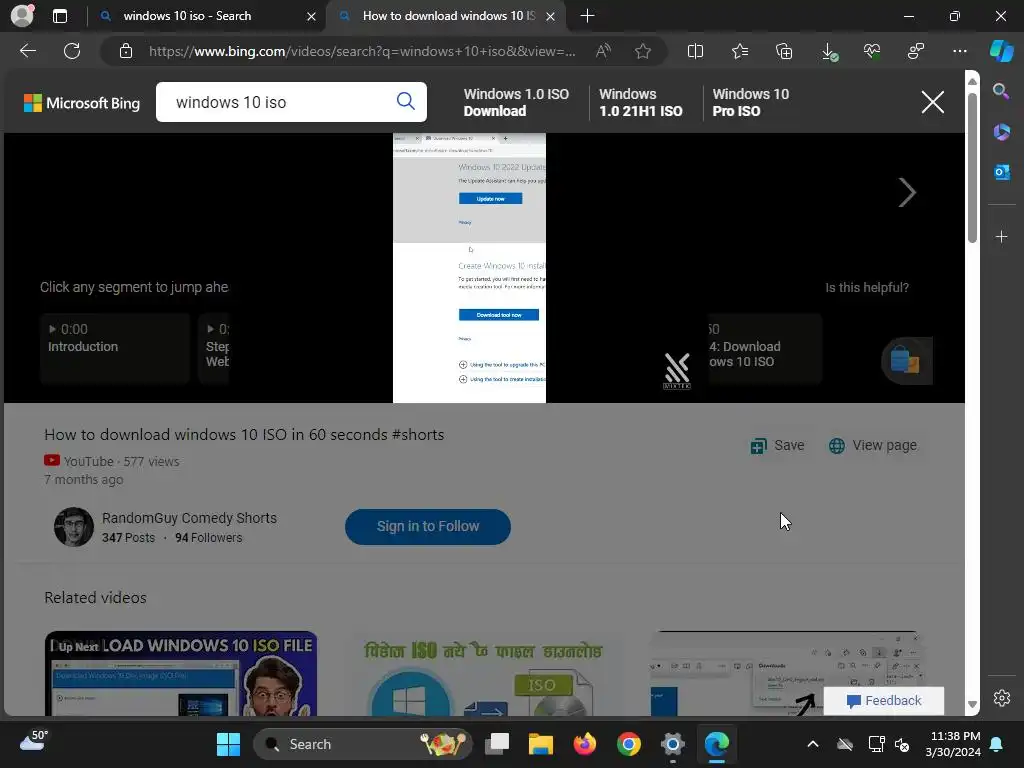The image size is (1024, 768).
Task: Click the page scrollbar thumb
Action: click(x=972, y=167)
